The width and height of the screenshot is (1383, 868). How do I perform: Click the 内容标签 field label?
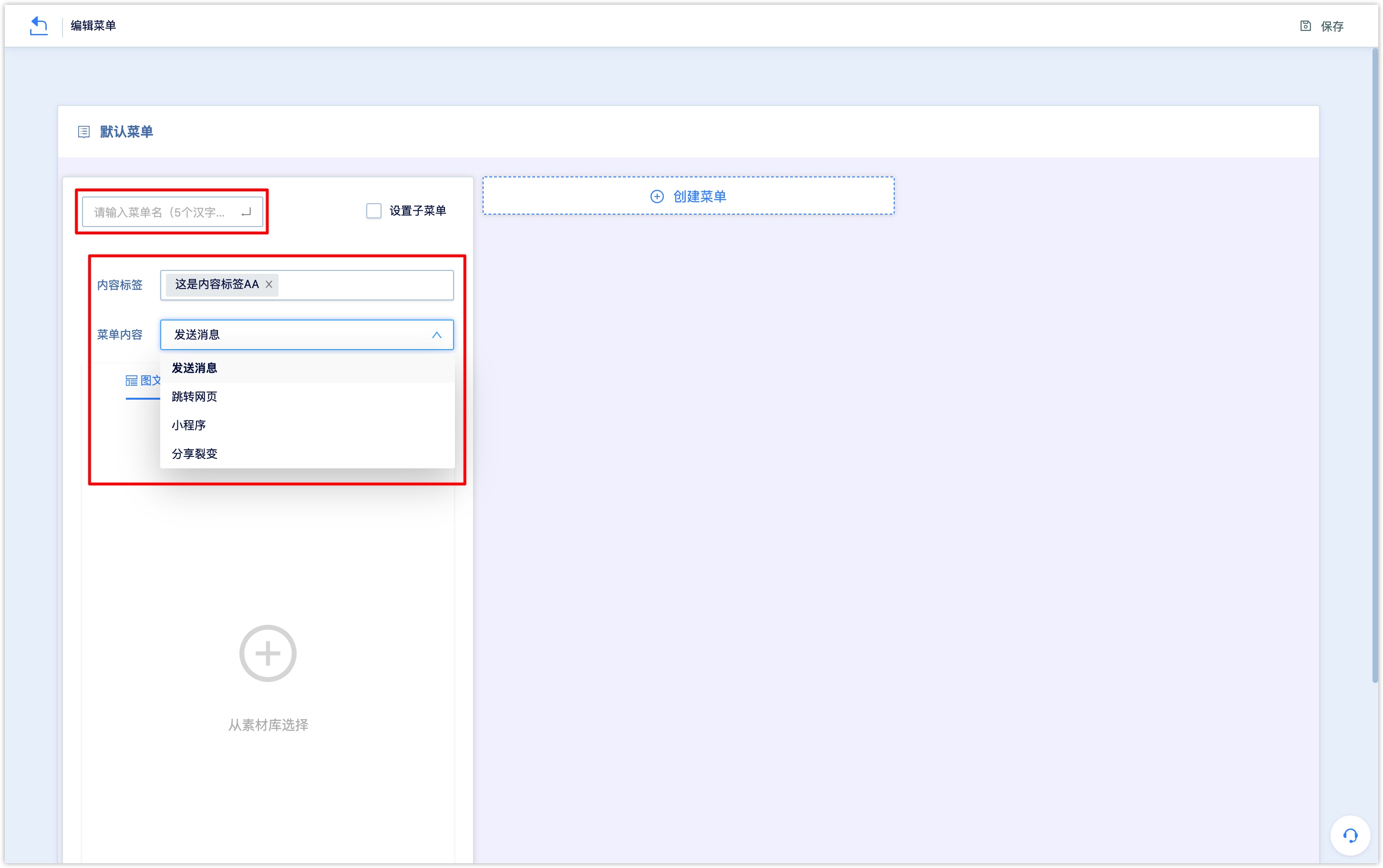[x=119, y=285]
